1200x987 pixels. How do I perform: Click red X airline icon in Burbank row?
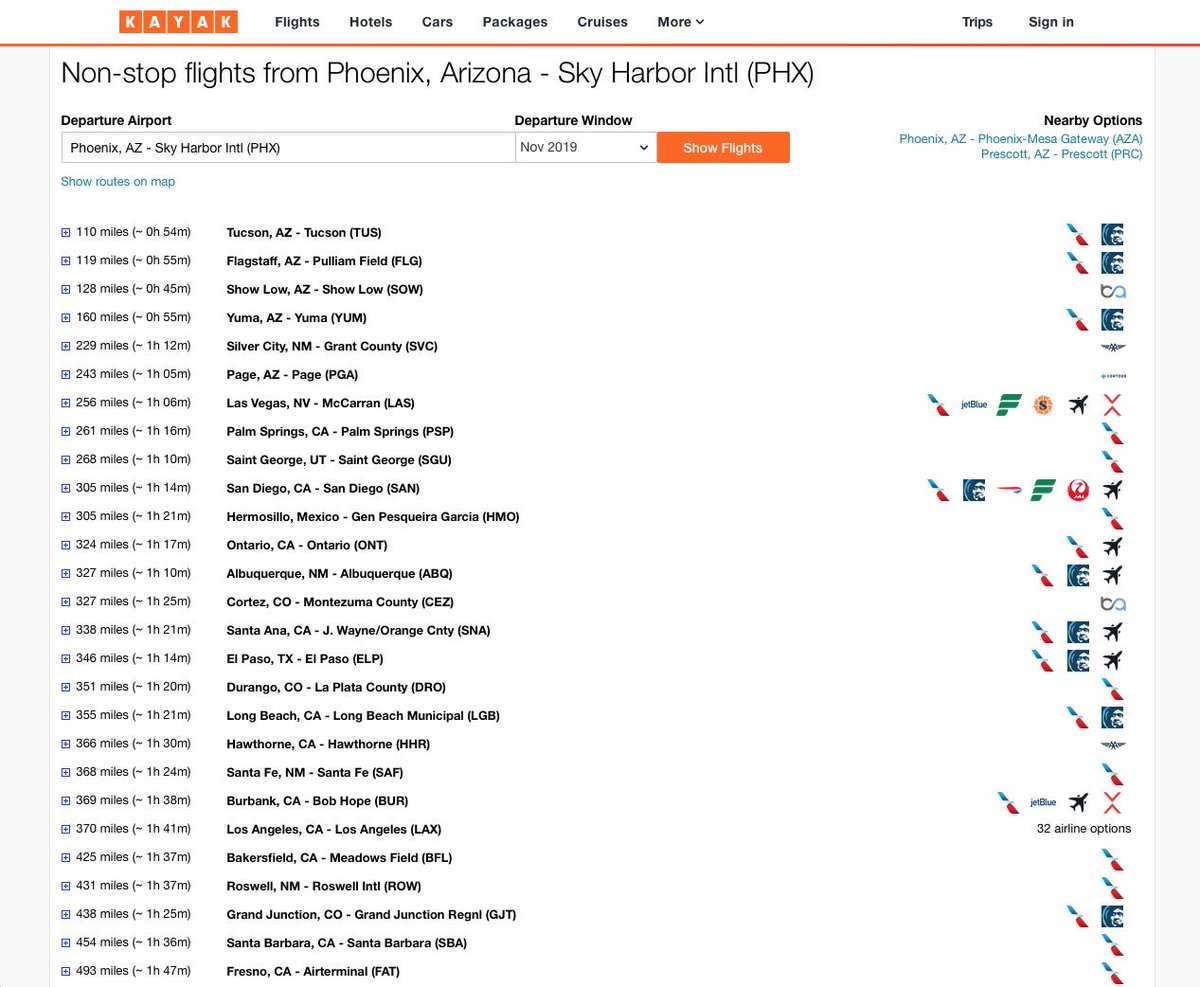1112,802
